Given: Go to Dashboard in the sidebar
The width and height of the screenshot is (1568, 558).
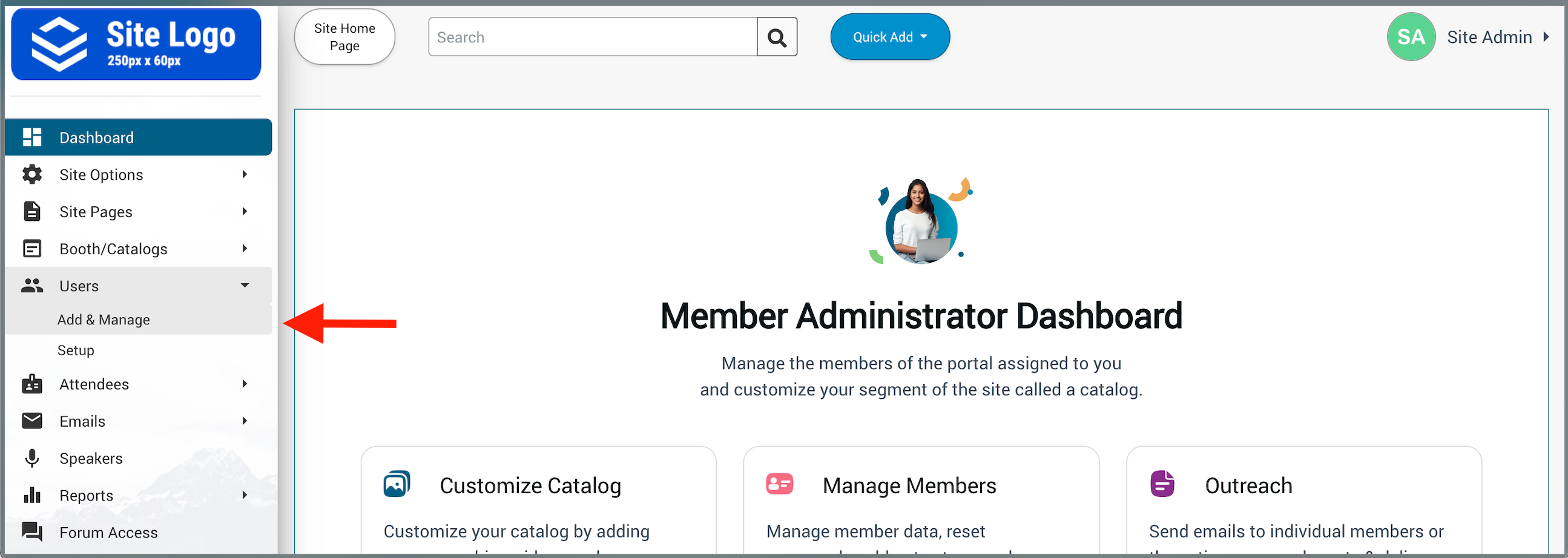Looking at the screenshot, I should (x=96, y=137).
